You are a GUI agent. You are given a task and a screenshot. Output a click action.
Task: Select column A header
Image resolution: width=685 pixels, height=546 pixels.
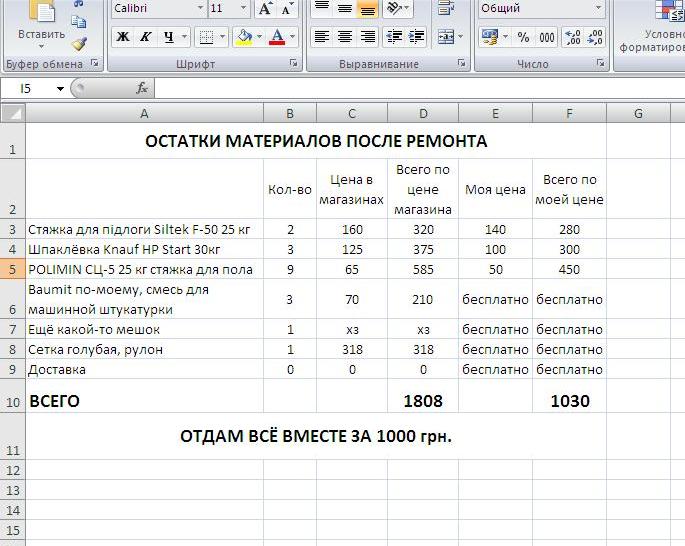pyautogui.click(x=145, y=114)
